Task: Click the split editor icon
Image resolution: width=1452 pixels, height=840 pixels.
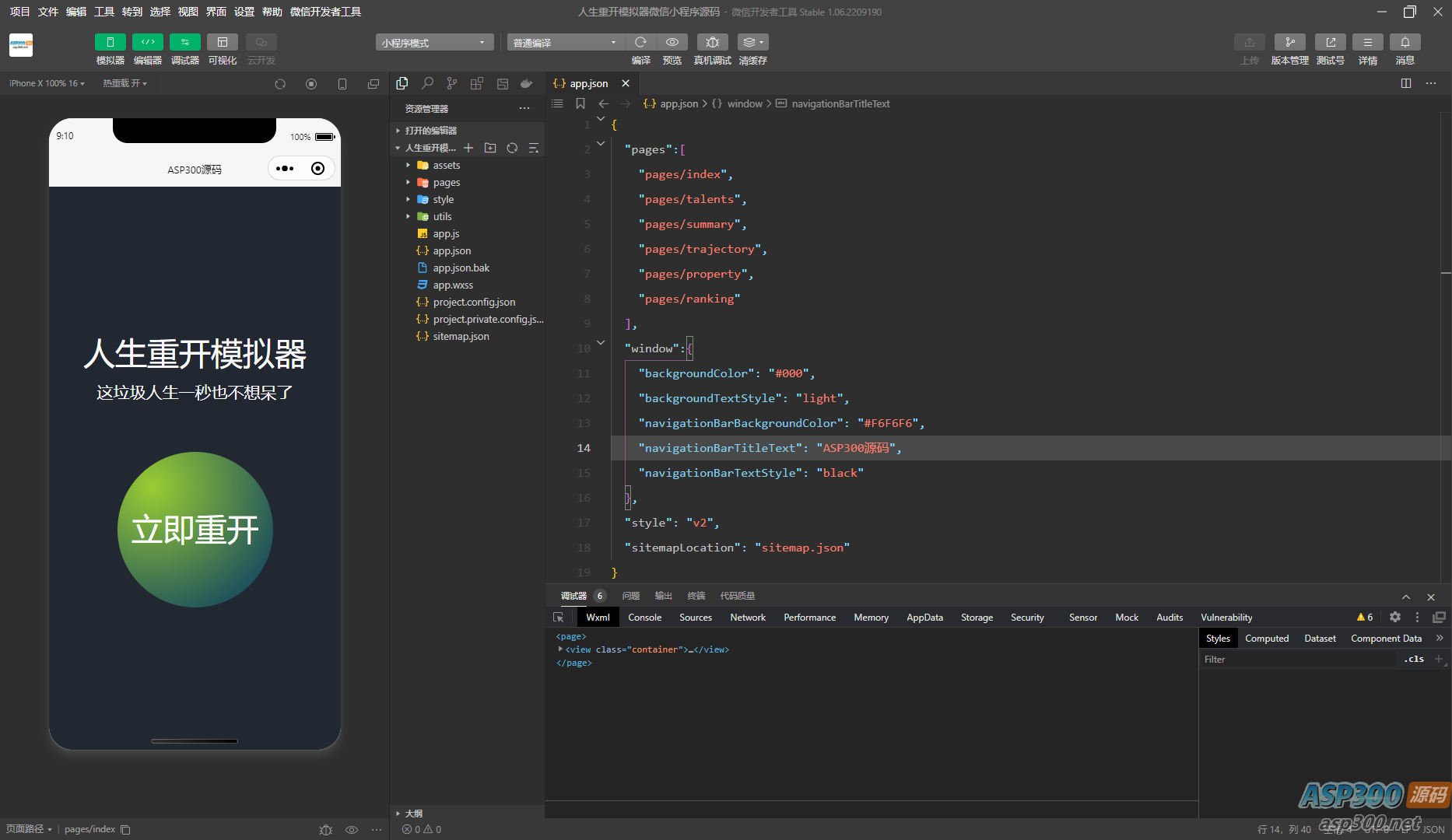Action: point(1406,83)
